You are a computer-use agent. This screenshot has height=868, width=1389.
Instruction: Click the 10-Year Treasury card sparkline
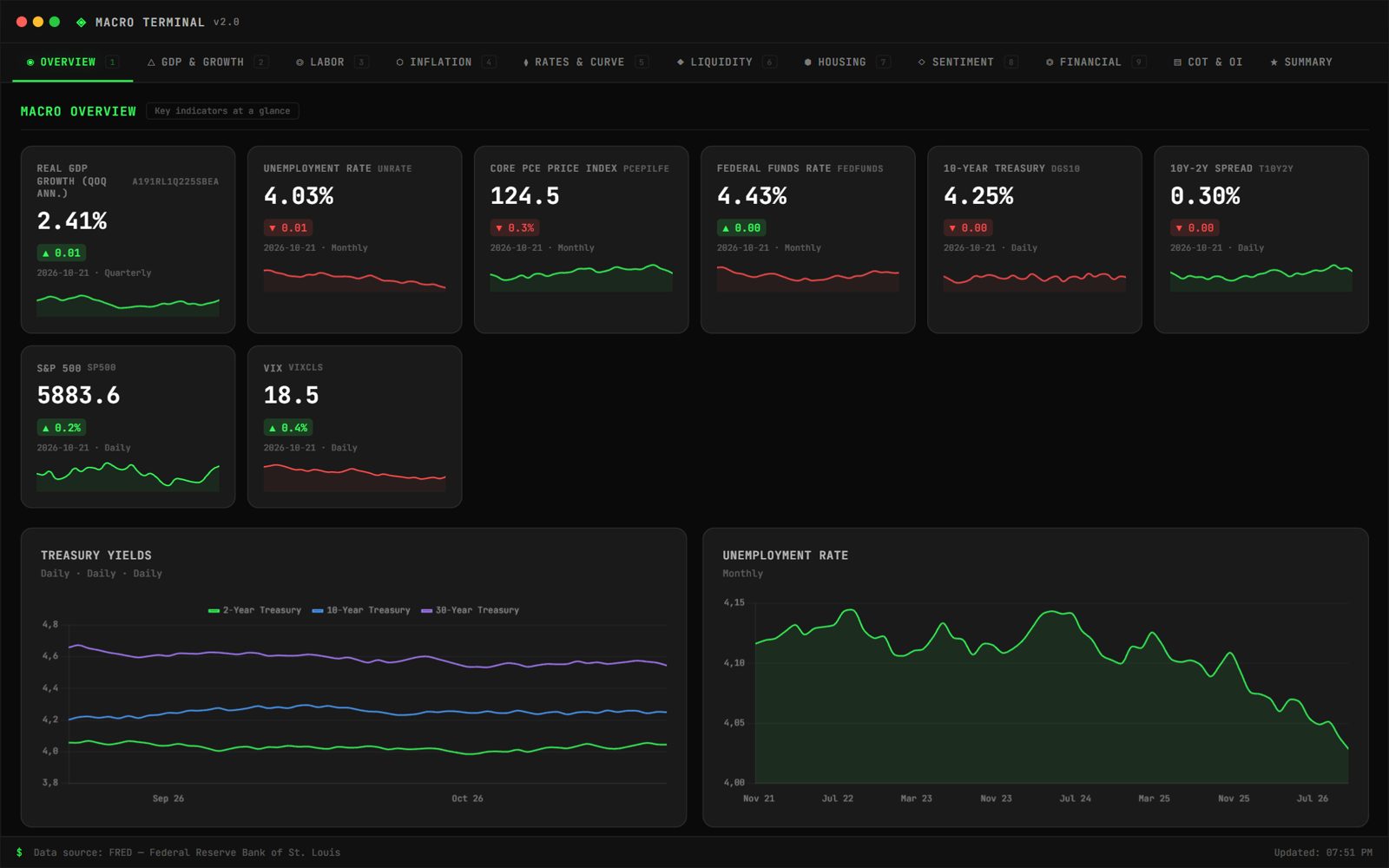pos(1034,279)
